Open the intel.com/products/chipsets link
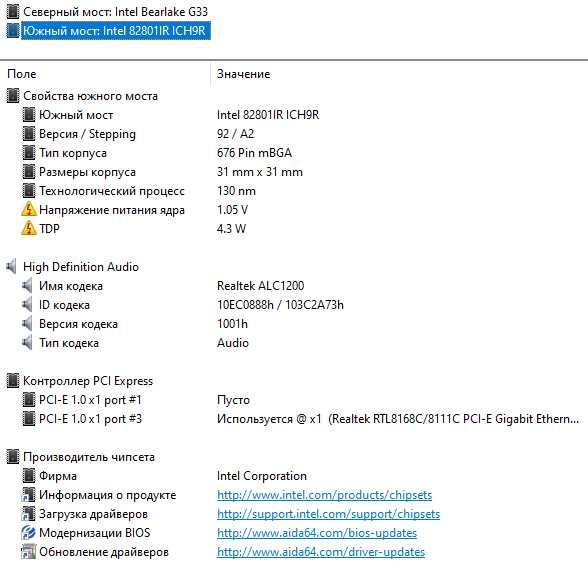588x570 pixels. pos(324,495)
